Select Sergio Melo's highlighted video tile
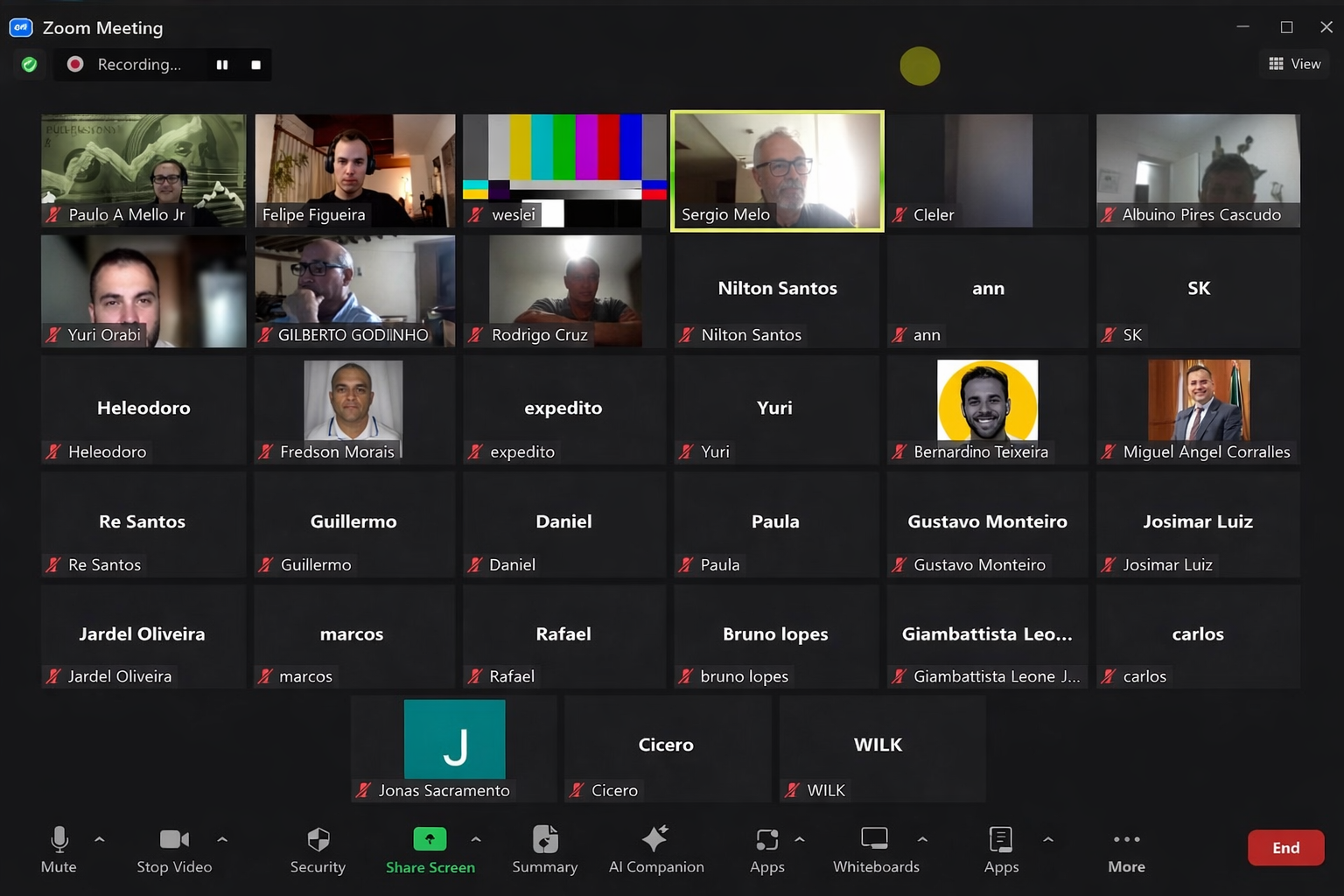The image size is (1344, 896). click(777, 171)
